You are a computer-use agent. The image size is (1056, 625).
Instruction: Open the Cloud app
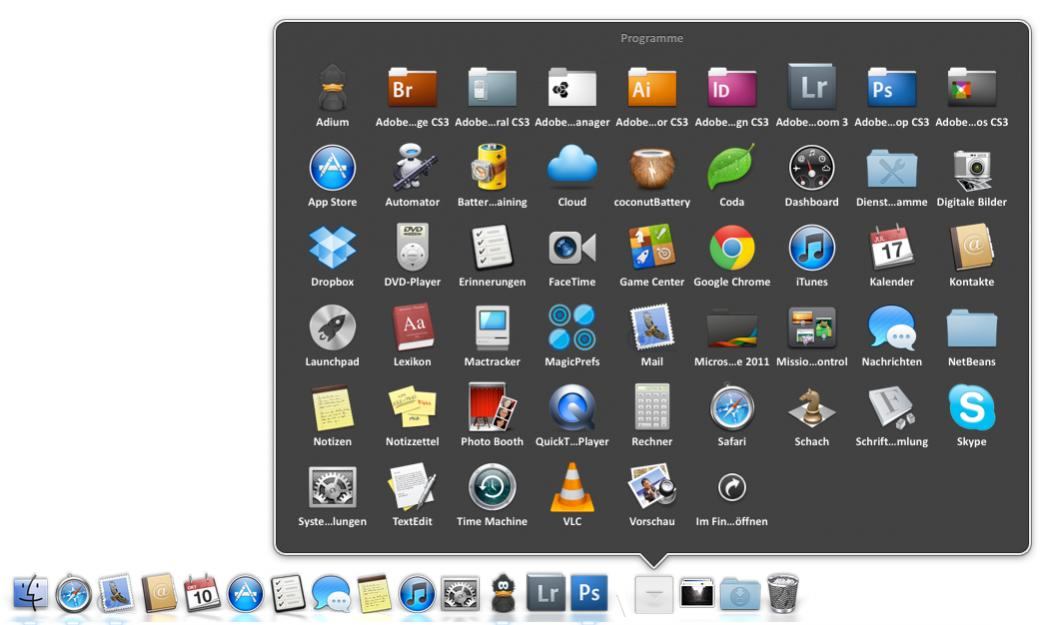coord(572,167)
